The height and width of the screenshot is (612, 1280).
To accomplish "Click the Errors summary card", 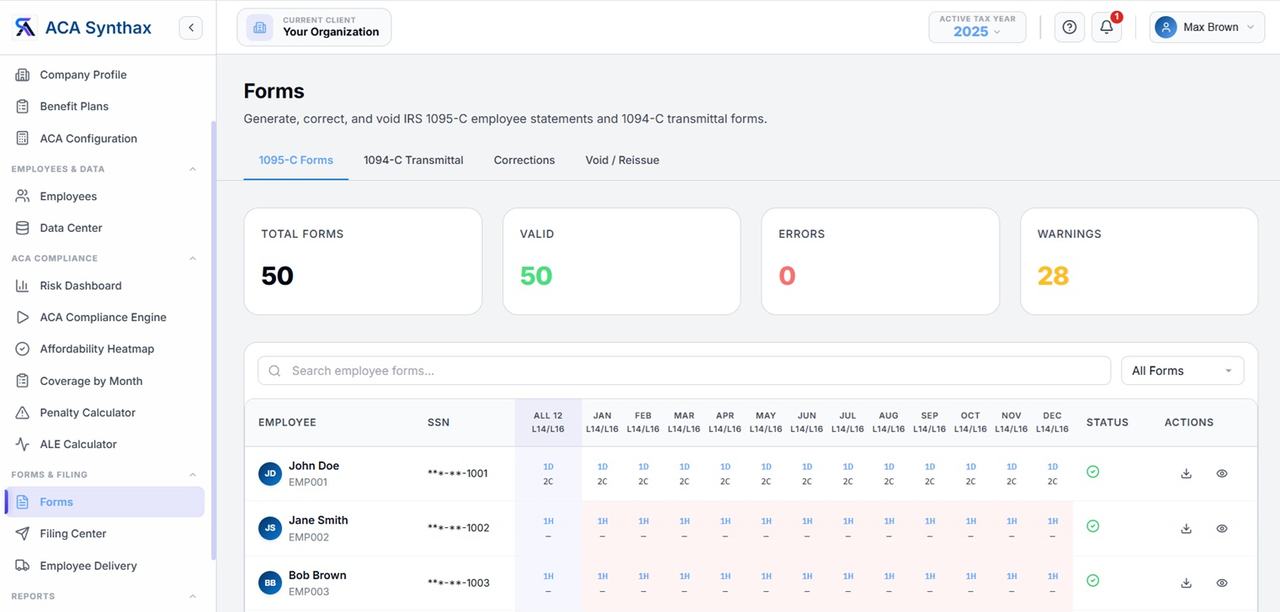I will click(880, 261).
